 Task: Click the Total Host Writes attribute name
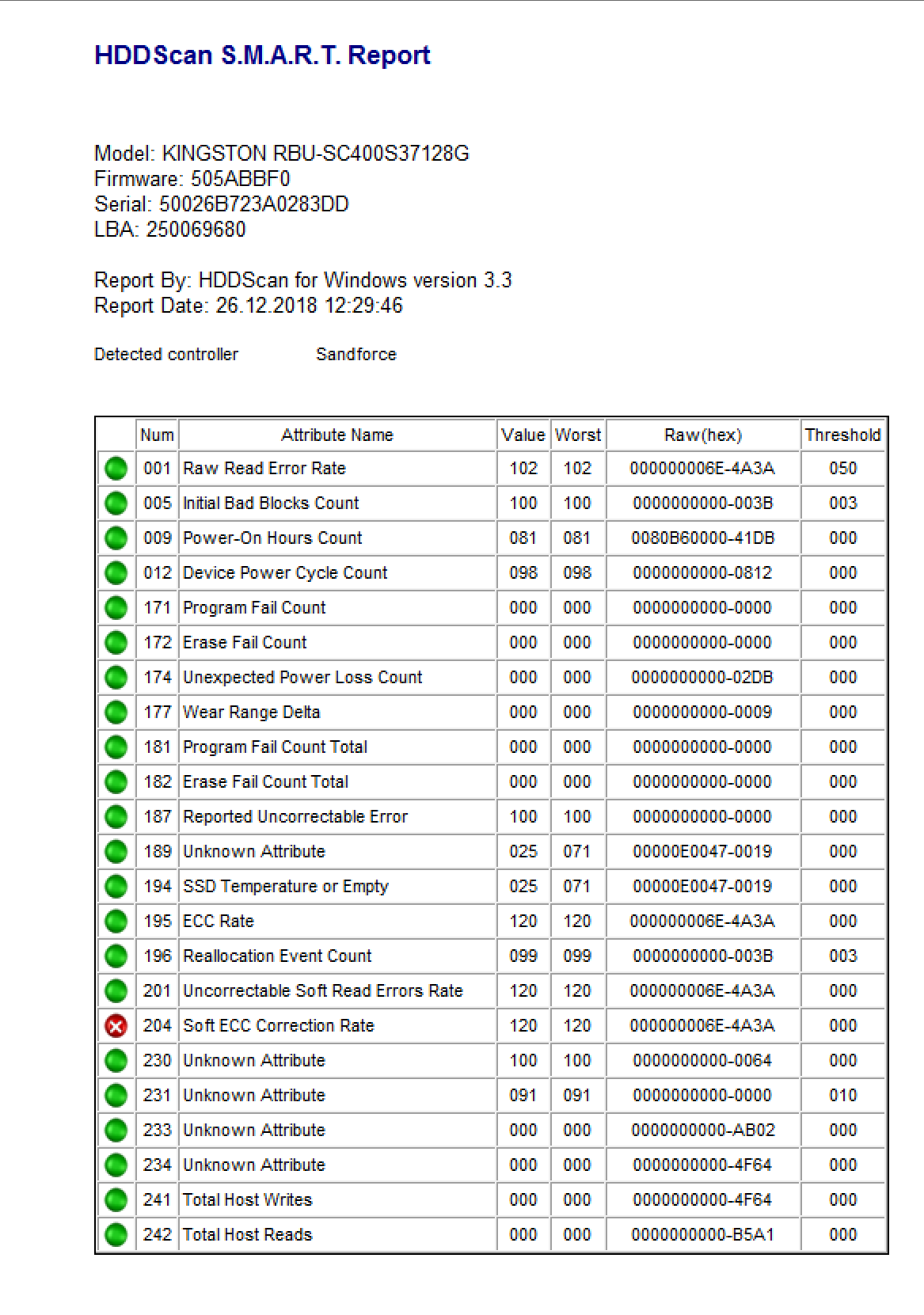point(248,1200)
